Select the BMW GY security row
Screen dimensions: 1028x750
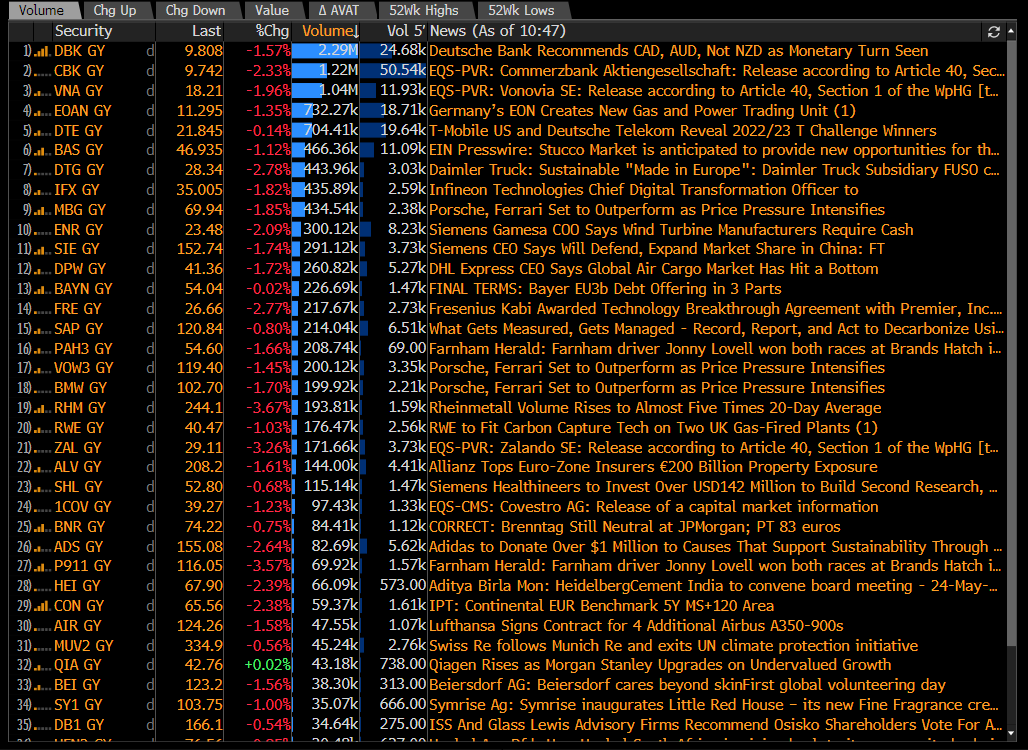click(x=508, y=388)
